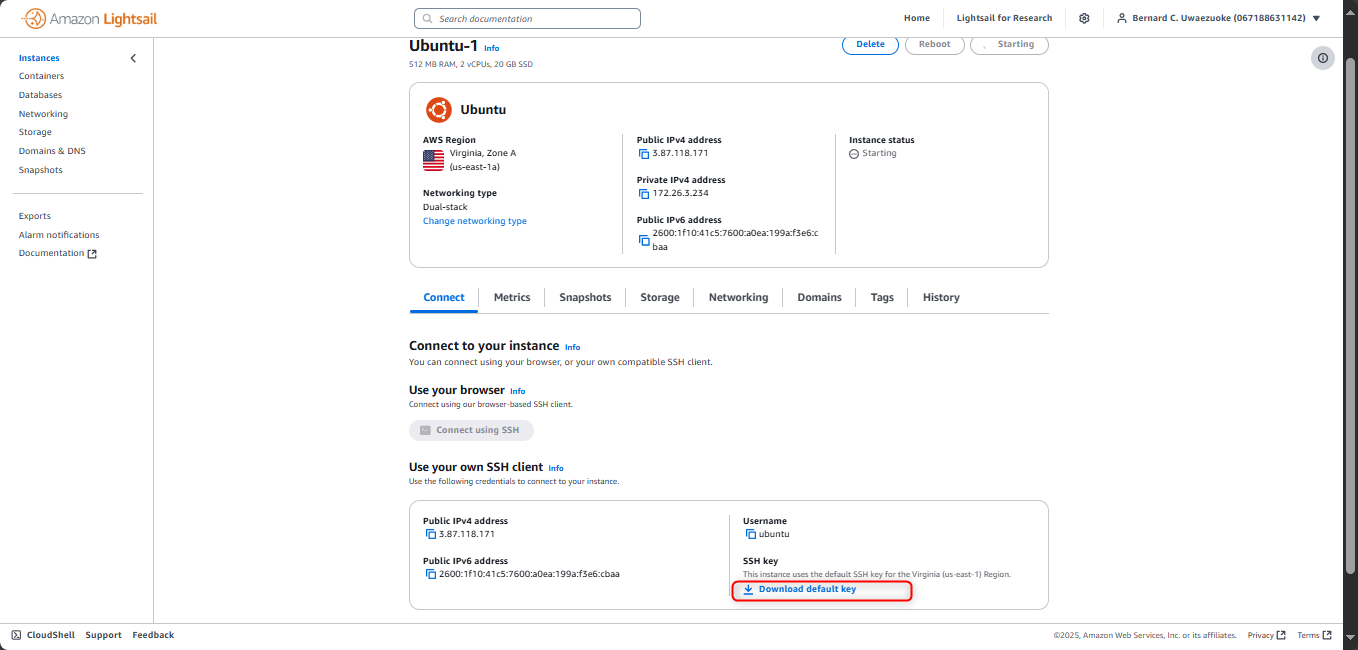
Task: Open the Privacy link in footer
Action: pyautogui.click(x=1266, y=635)
